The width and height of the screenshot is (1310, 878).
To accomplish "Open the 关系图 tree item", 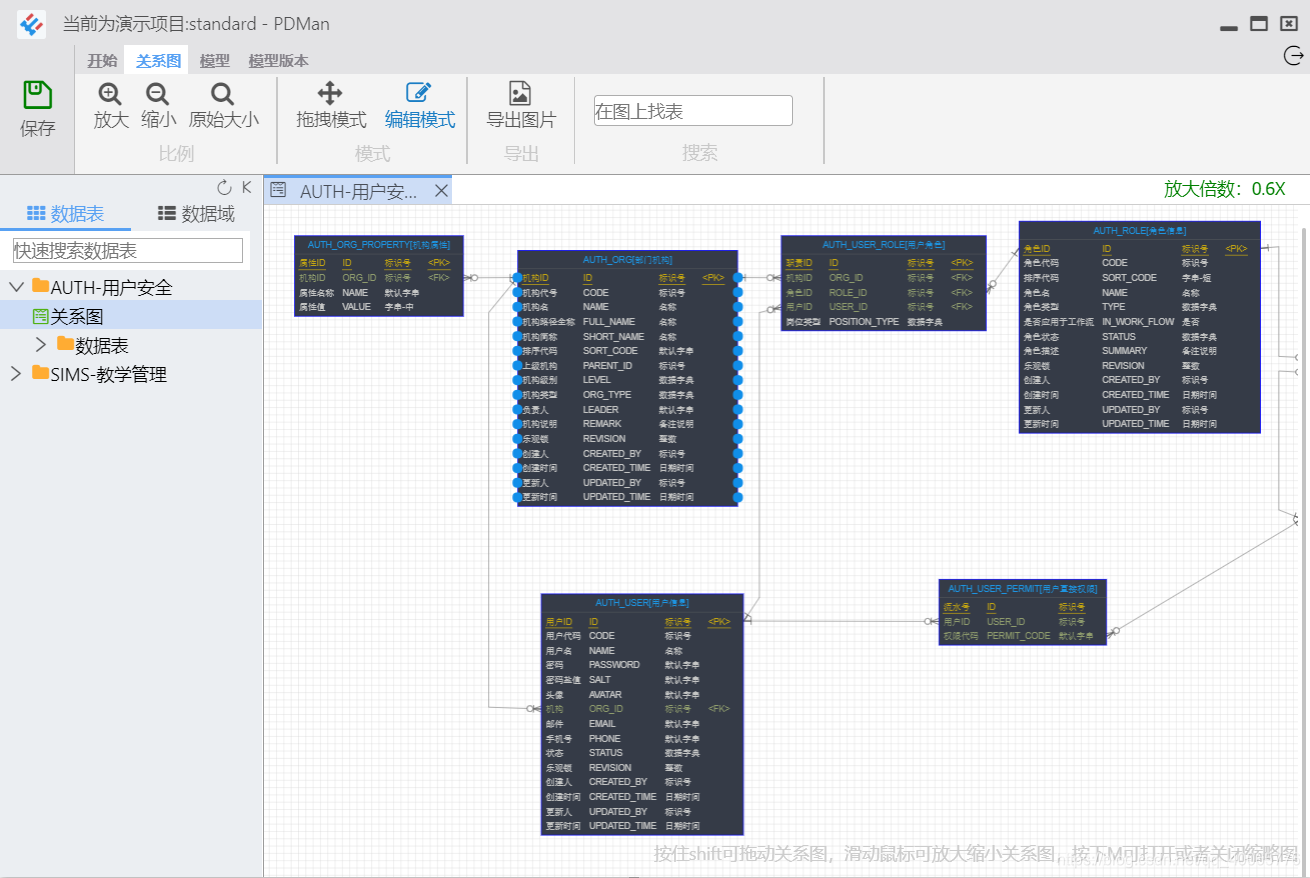I will tap(77, 316).
